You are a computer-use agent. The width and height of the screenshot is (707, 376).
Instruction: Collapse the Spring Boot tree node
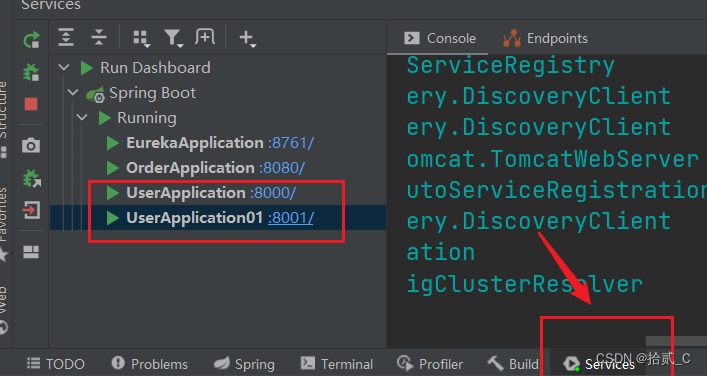tap(73, 93)
